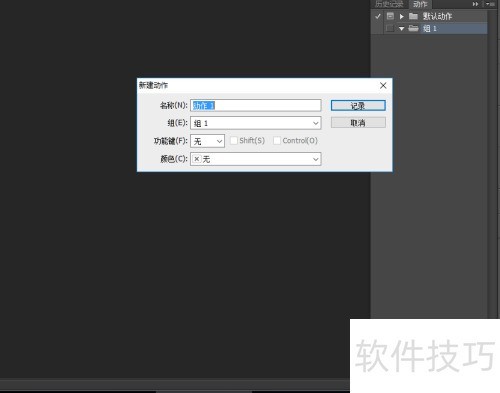This screenshot has height=393, width=500.
Task: Toggle the dialog box icon for 默认动作
Action: 390,16
